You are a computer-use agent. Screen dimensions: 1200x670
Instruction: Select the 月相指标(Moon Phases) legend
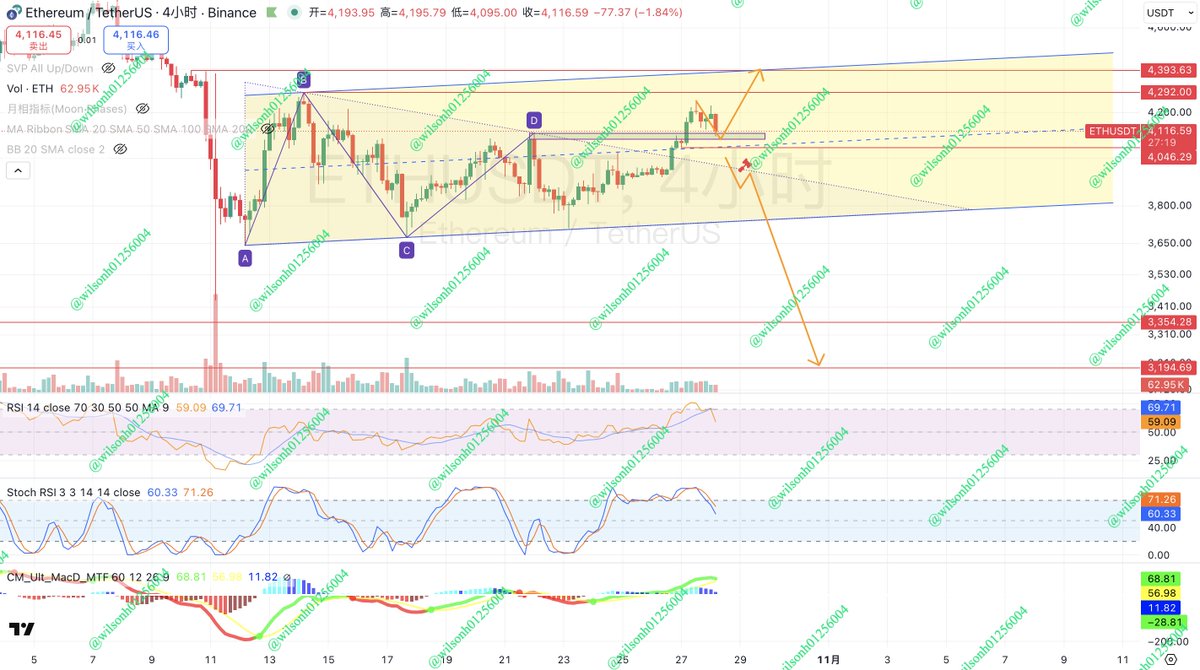[x=67, y=108]
